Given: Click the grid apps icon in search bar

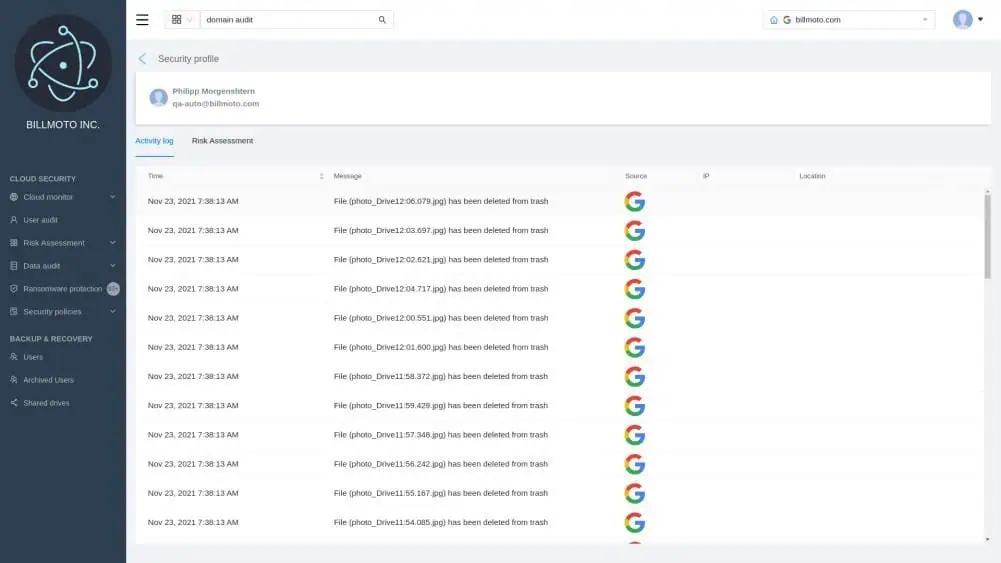Looking at the screenshot, I should click(x=177, y=20).
